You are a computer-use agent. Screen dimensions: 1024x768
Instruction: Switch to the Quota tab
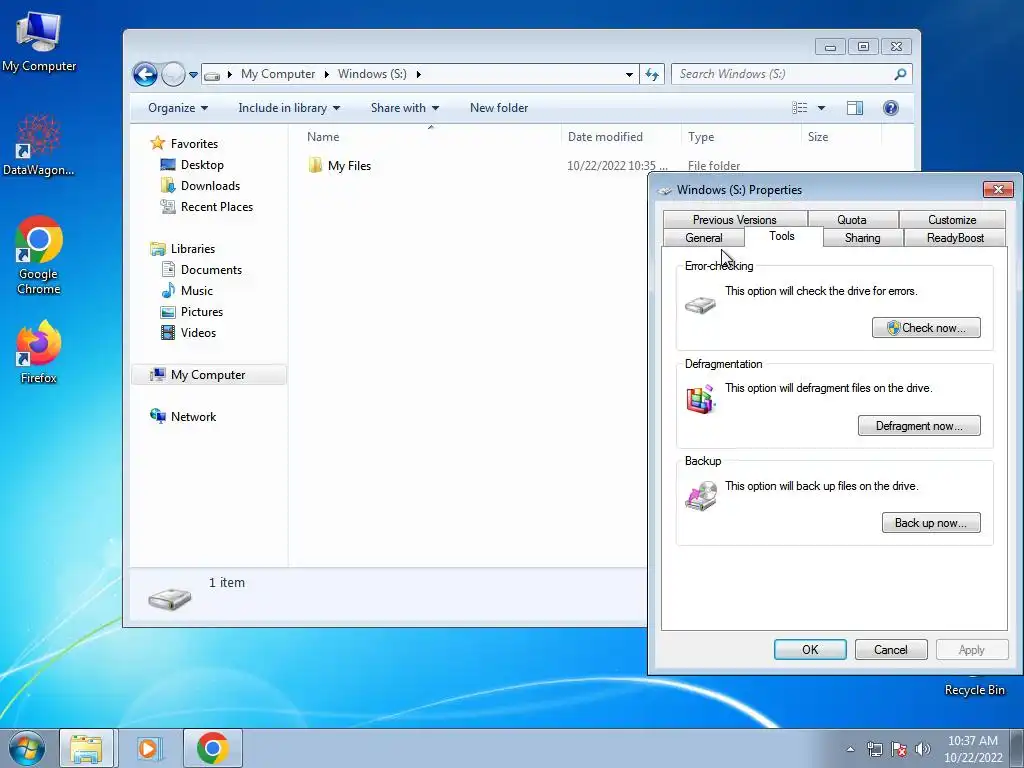click(x=852, y=219)
